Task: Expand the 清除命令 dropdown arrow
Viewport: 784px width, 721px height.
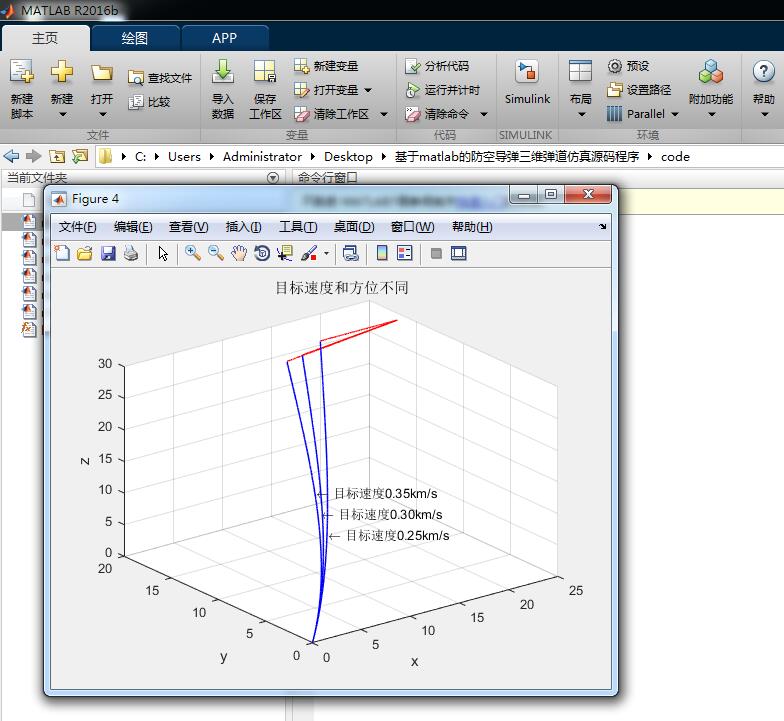Action: 484,114
